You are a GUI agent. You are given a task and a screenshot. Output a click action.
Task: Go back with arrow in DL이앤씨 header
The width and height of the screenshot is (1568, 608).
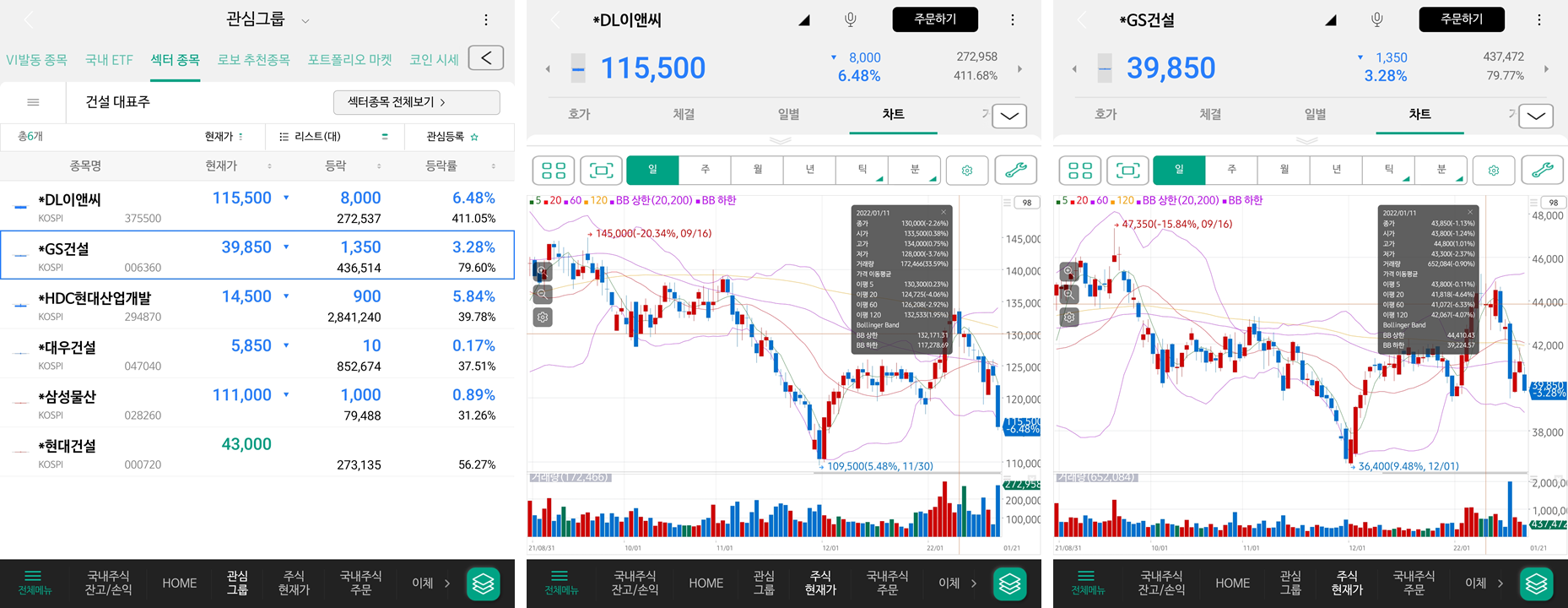pos(555,19)
